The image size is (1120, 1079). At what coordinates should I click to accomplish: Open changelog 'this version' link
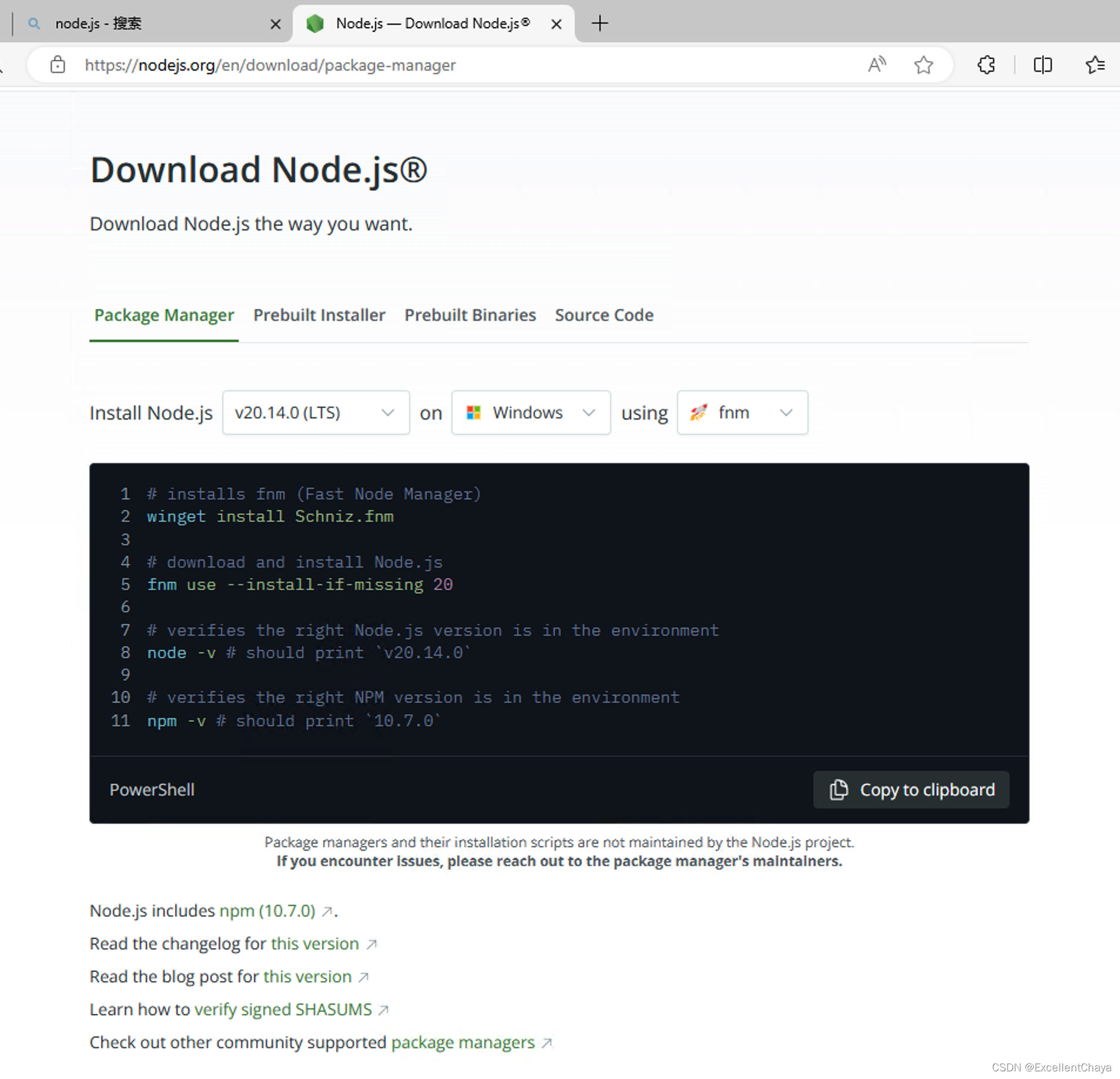(x=315, y=943)
